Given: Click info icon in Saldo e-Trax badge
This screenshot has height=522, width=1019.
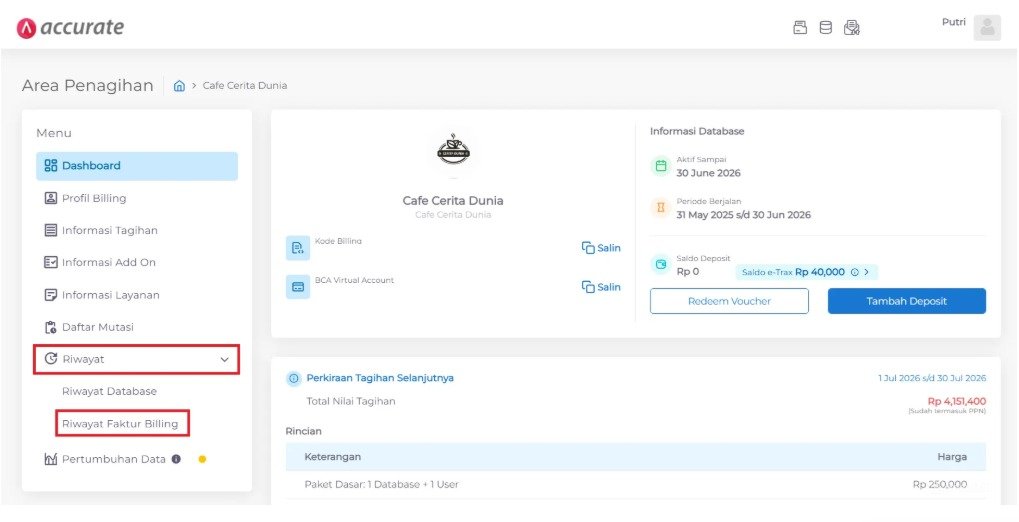Looking at the screenshot, I should 855,272.
